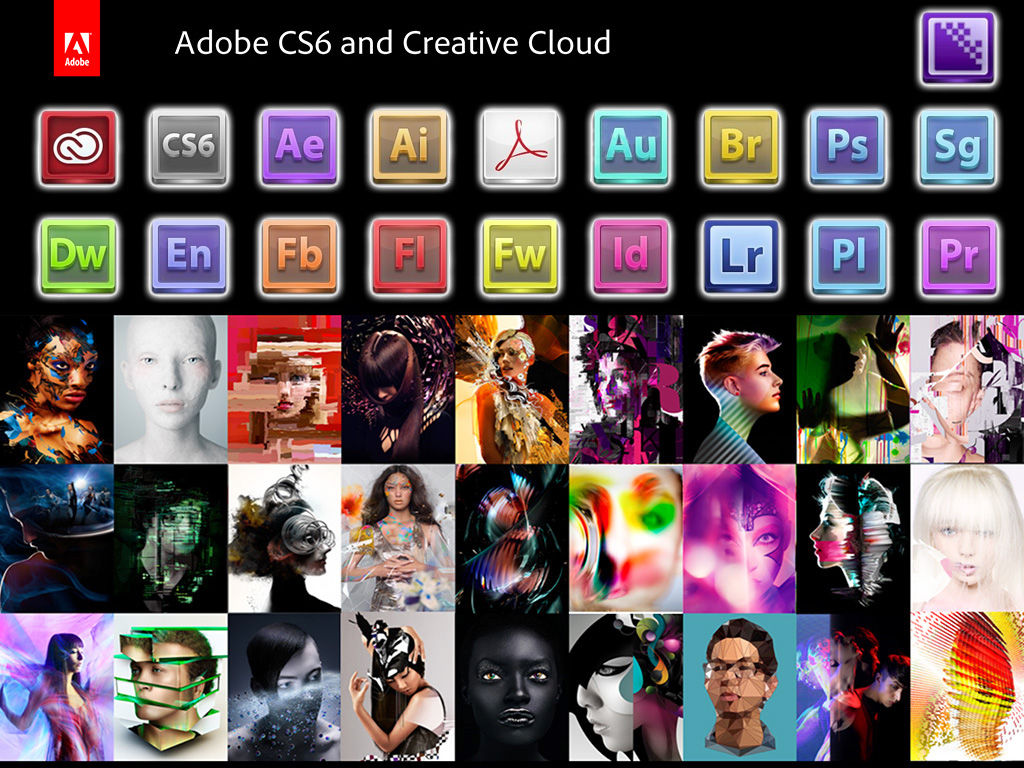Select the red and yellow dotted abstract artwork
This screenshot has width=1024, height=768.
tap(967, 687)
